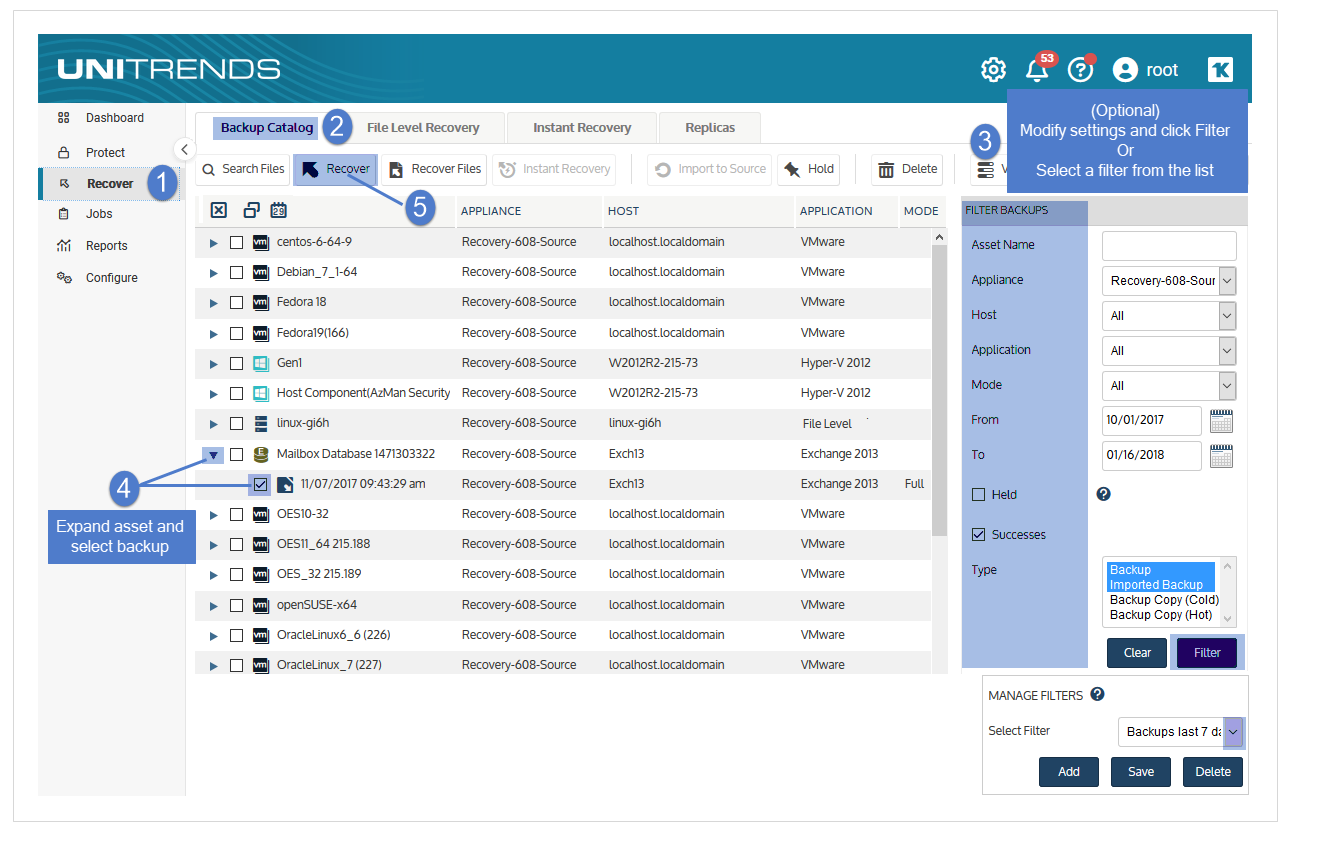Click the Clear button
1318x854 pixels.
pos(1137,653)
